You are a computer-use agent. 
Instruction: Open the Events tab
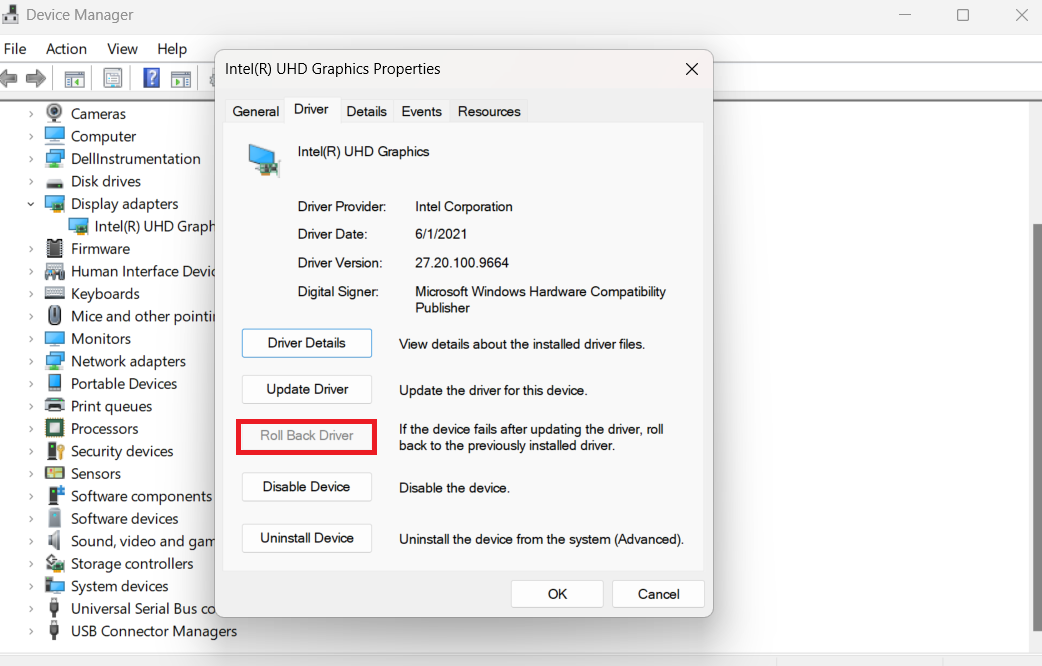421,111
